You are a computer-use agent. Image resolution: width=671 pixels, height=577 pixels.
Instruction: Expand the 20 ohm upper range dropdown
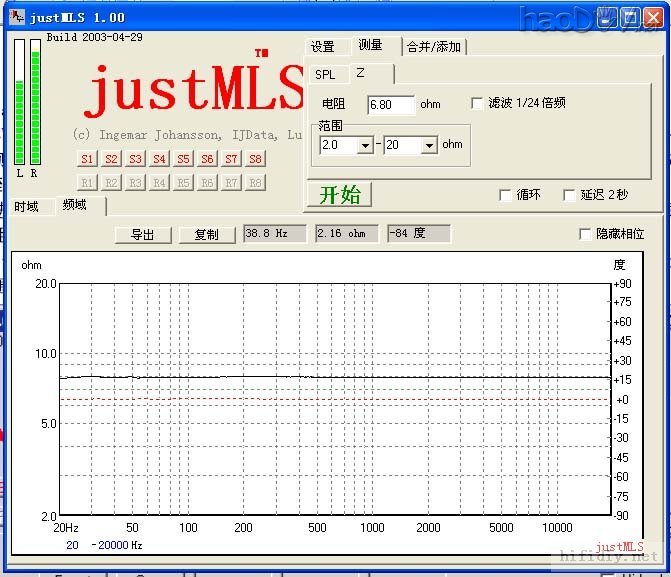point(429,145)
